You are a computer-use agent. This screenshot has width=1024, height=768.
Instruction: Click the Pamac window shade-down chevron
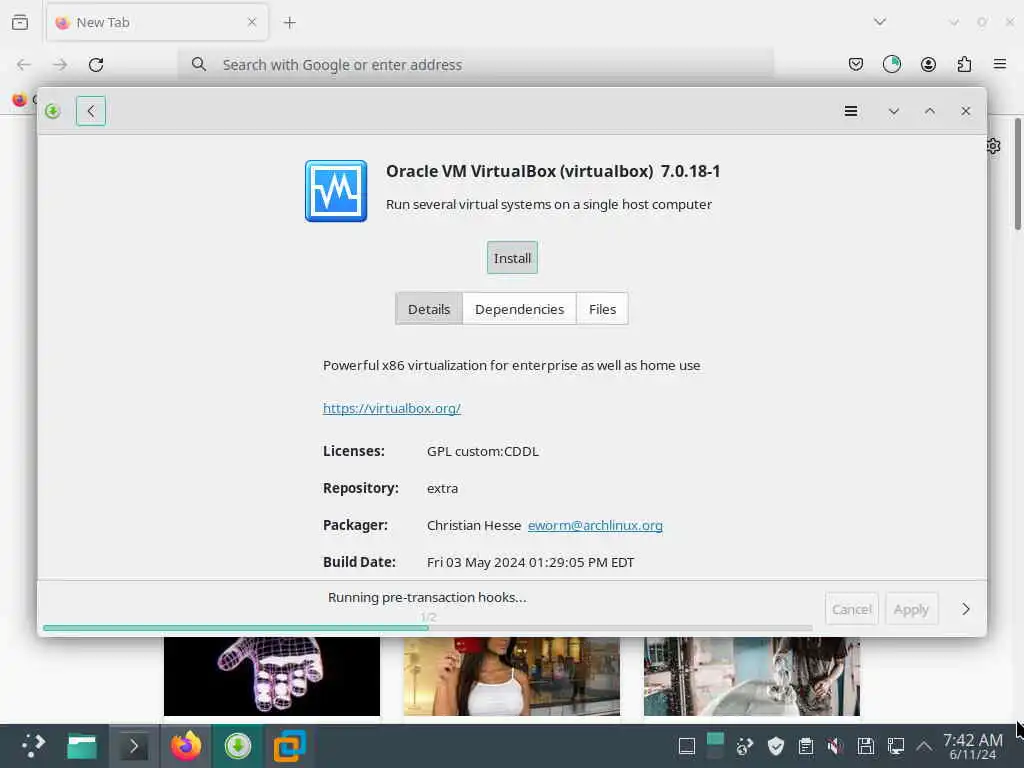tap(893, 111)
